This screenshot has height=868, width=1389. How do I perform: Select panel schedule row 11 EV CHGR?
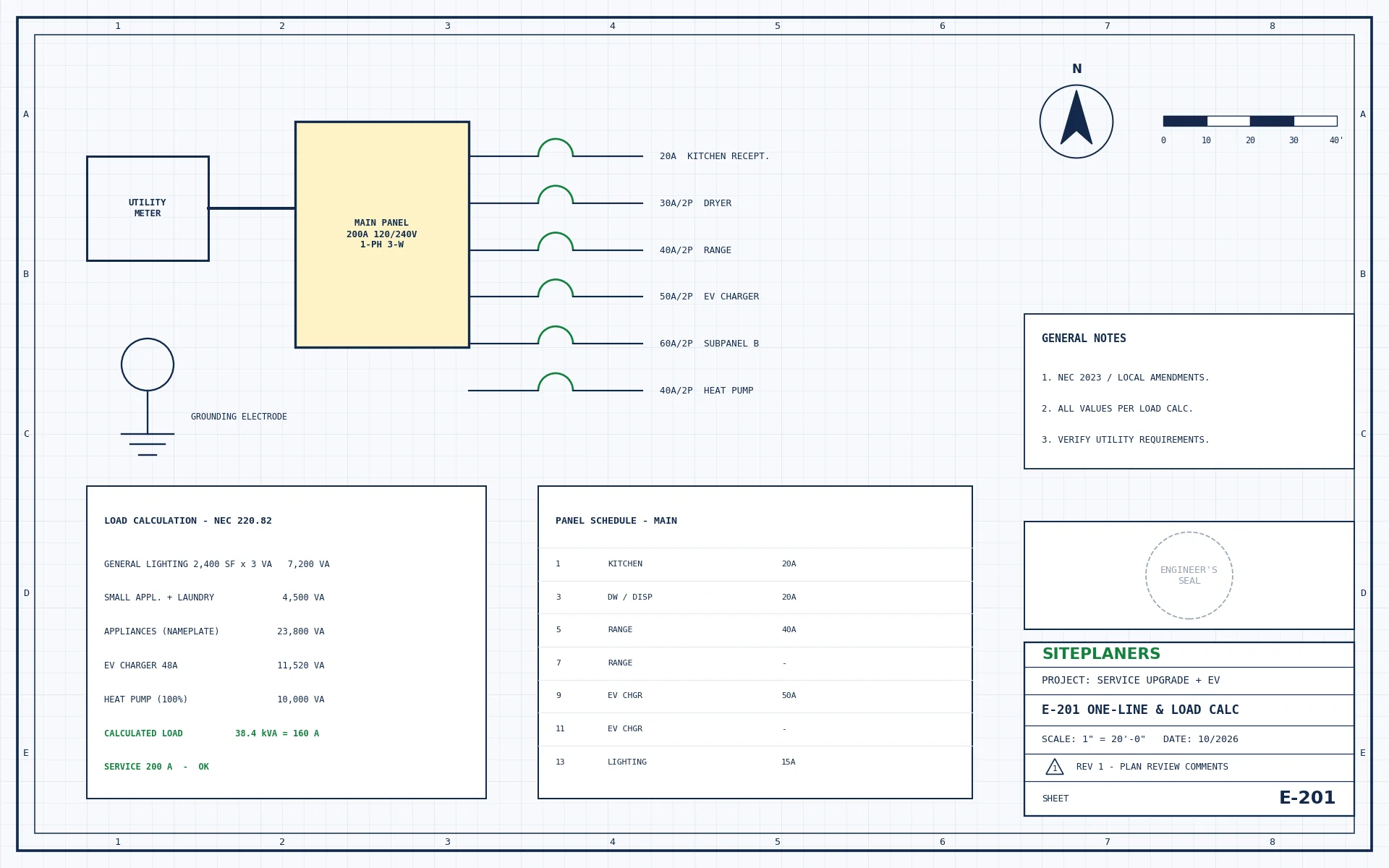click(755, 729)
